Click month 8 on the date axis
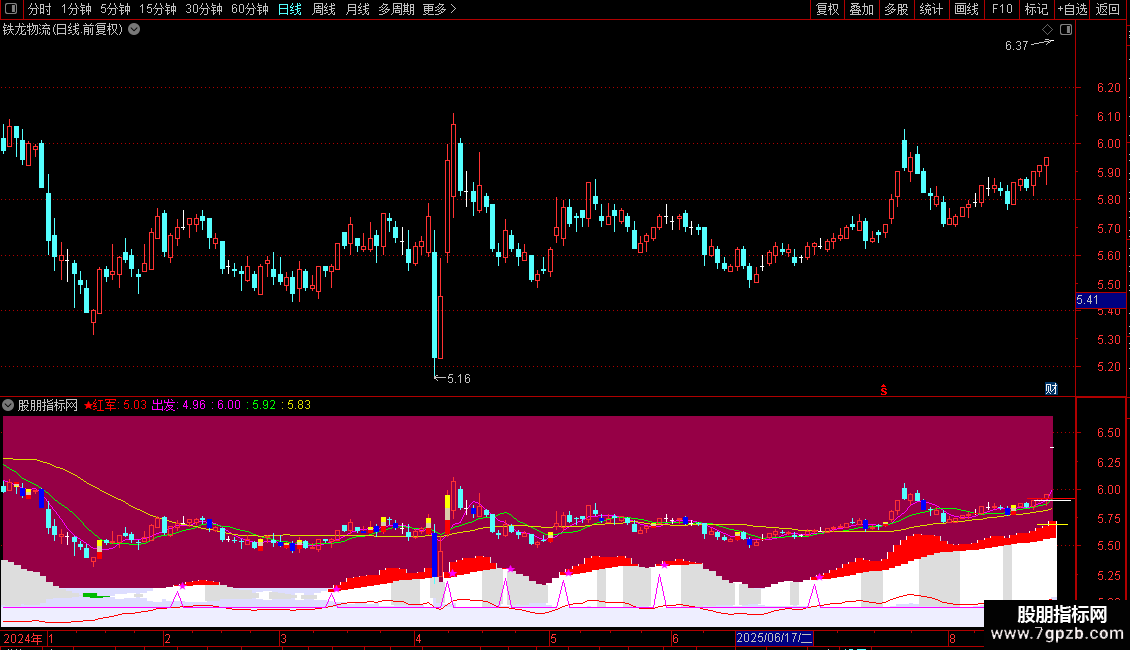 coord(952,638)
